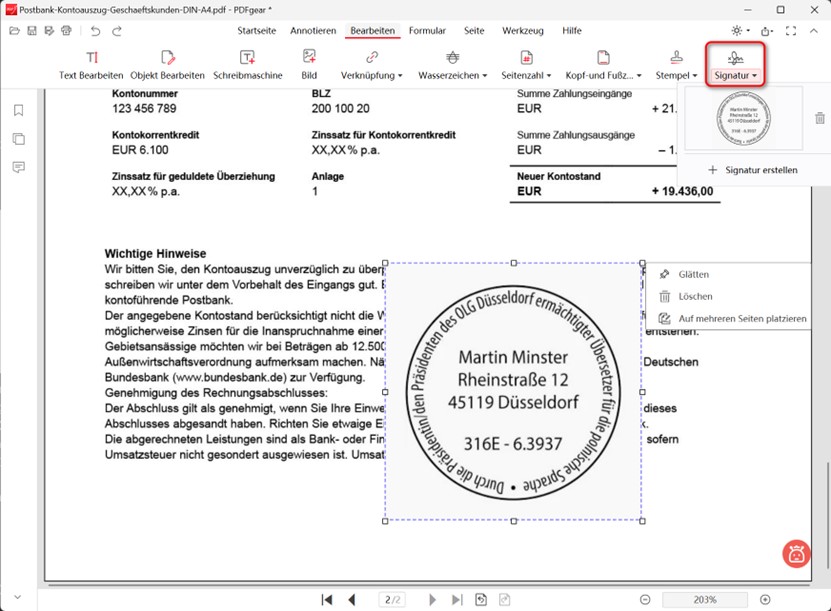The width and height of the screenshot is (831, 611).
Task: Click the zoom out minus button
Action: click(x=645, y=599)
